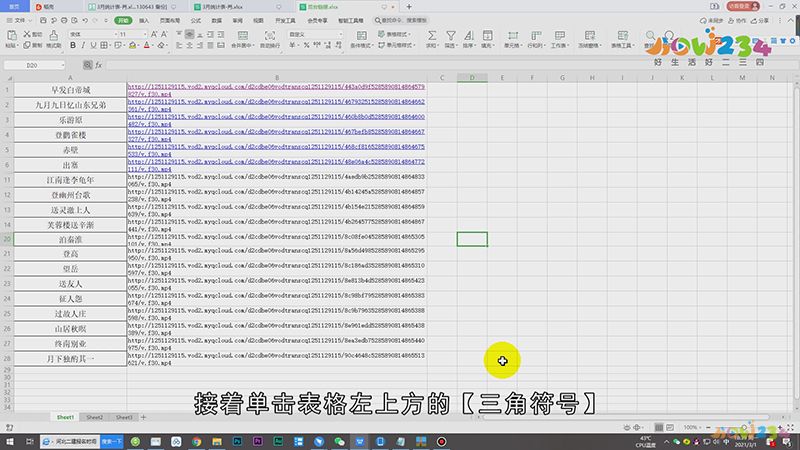Select cell containing 早发白帝城

70,90
